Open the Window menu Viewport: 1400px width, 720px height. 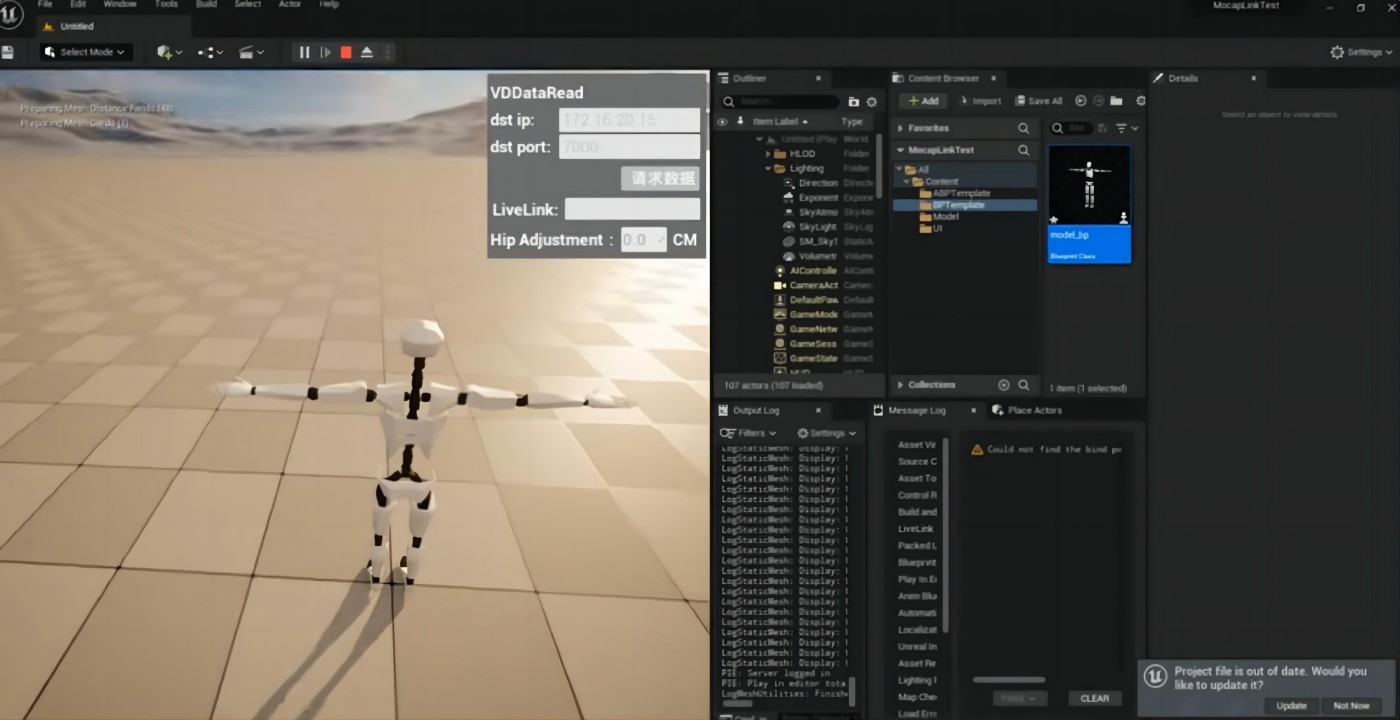120,4
